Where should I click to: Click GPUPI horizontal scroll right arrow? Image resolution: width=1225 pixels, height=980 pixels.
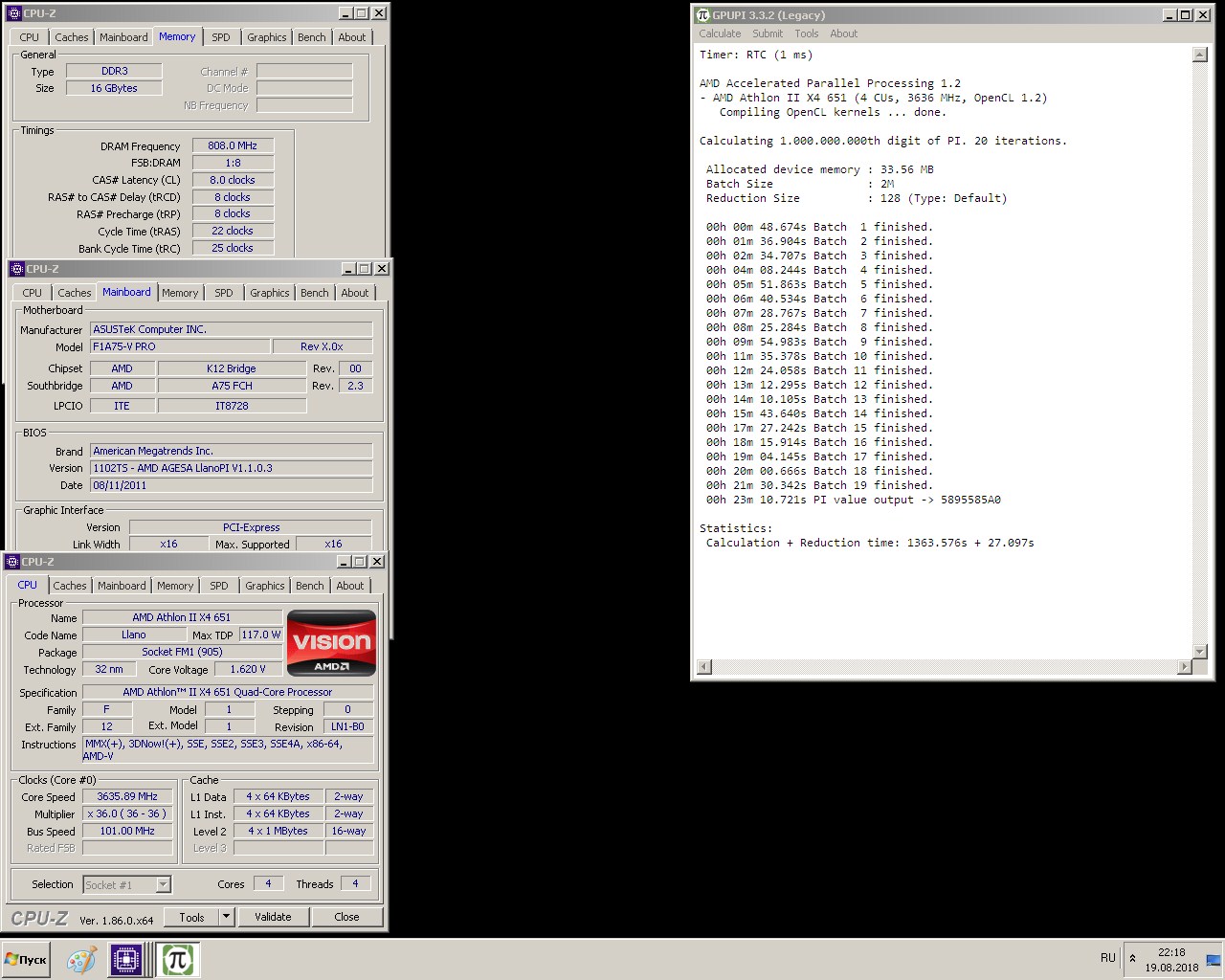(x=1185, y=666)
